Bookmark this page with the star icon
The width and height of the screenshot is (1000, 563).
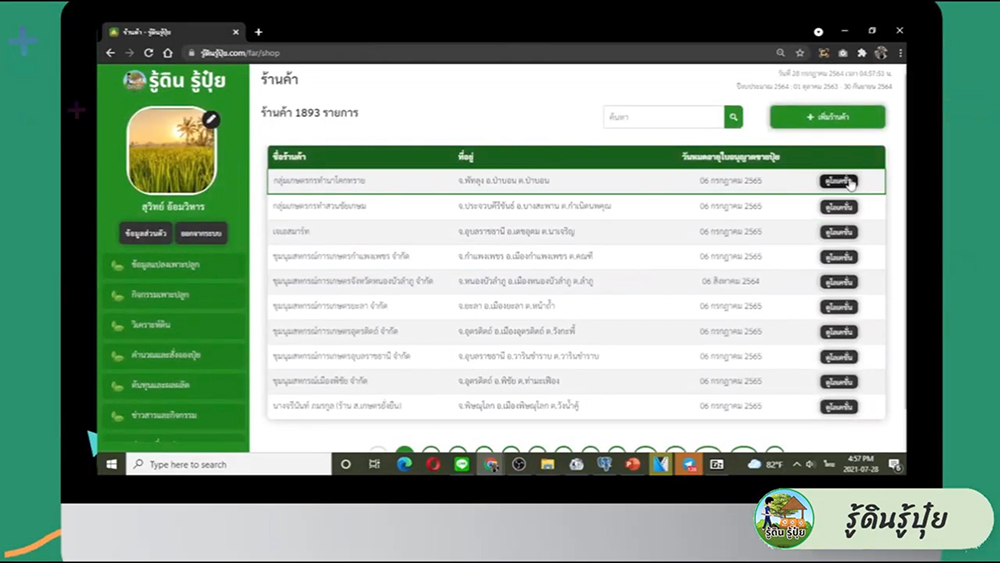pyautogui.click(x=800, y=53)
